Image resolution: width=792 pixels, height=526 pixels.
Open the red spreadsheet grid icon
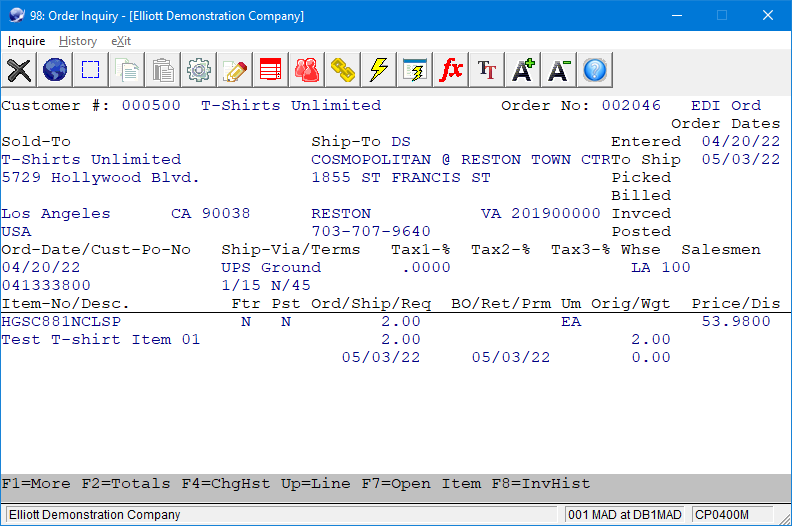pos(271,70)
